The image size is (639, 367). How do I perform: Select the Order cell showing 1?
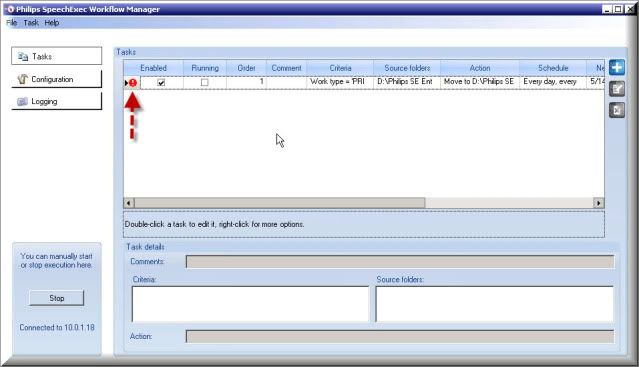point(246,82)
